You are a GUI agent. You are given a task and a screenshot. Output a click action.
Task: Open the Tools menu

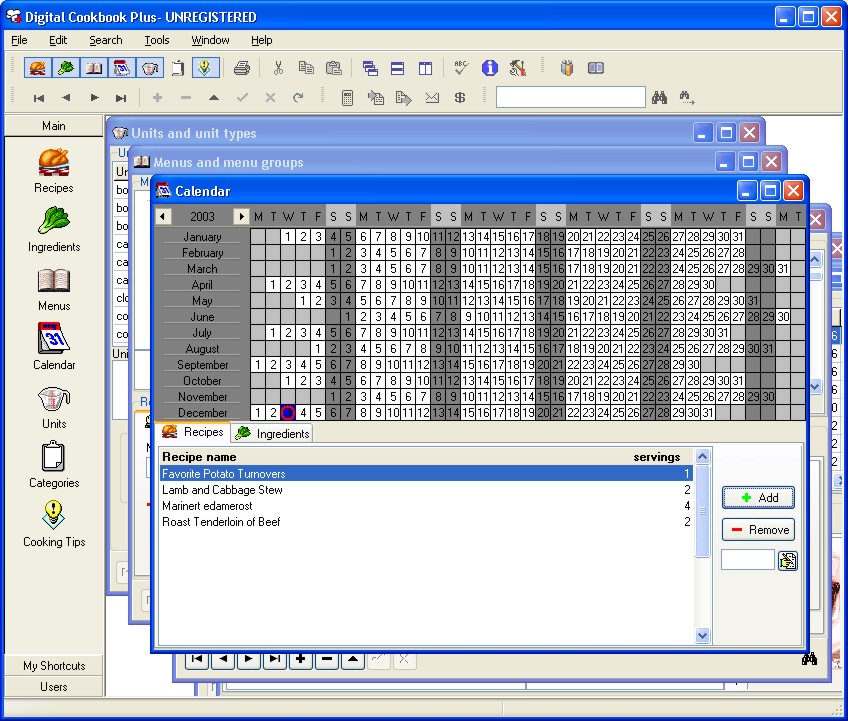tap(157, 40)
